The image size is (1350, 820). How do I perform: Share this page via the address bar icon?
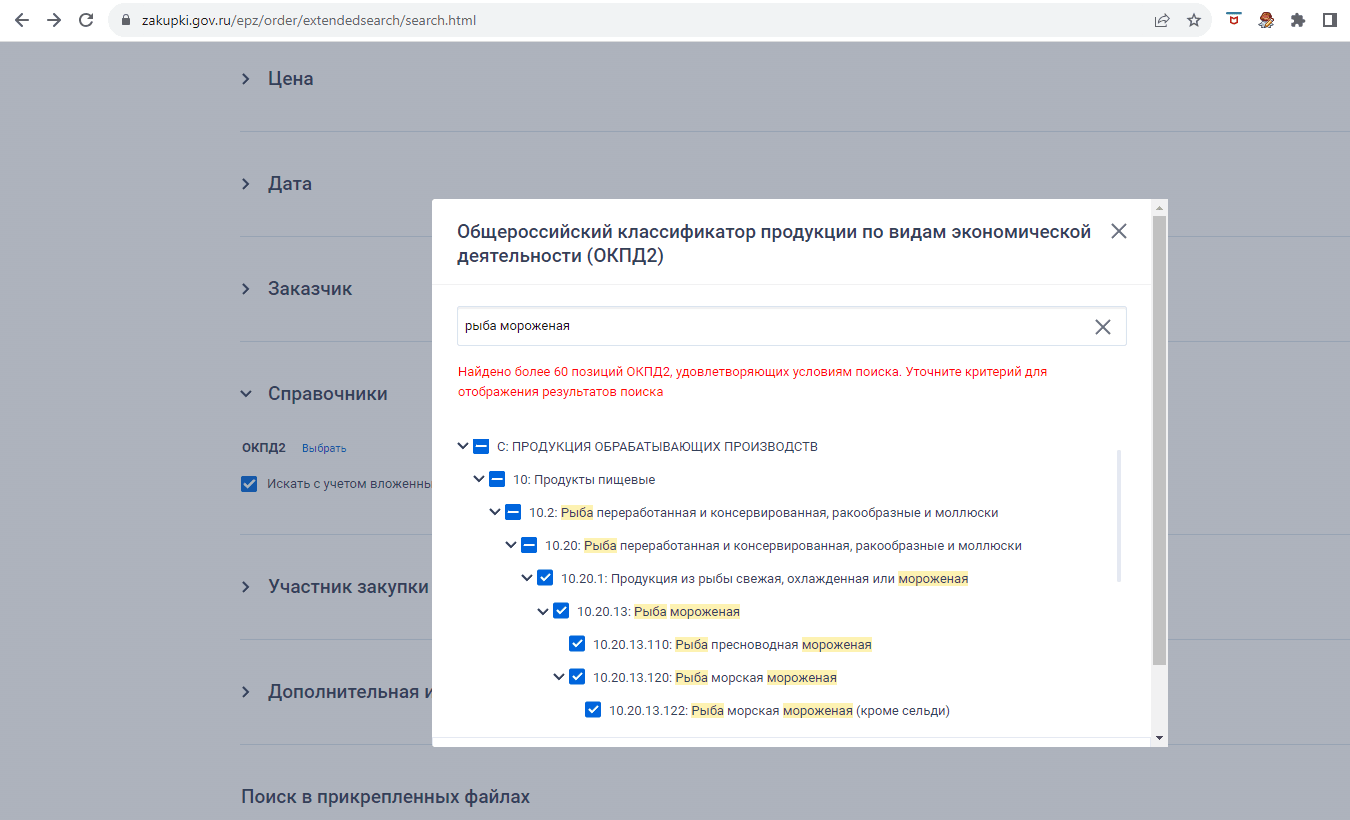coord(1162,20)
